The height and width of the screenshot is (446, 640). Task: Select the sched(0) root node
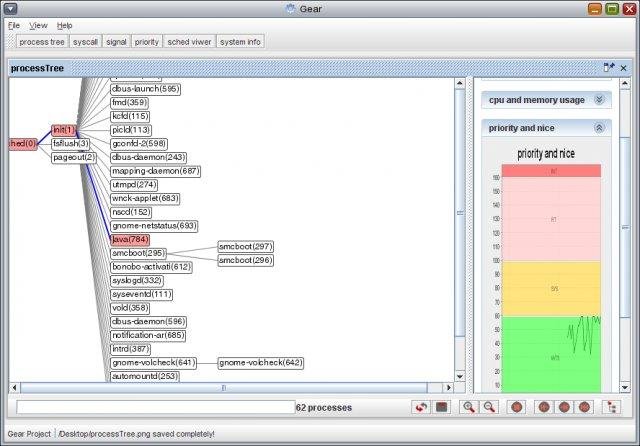coord(23,144)
